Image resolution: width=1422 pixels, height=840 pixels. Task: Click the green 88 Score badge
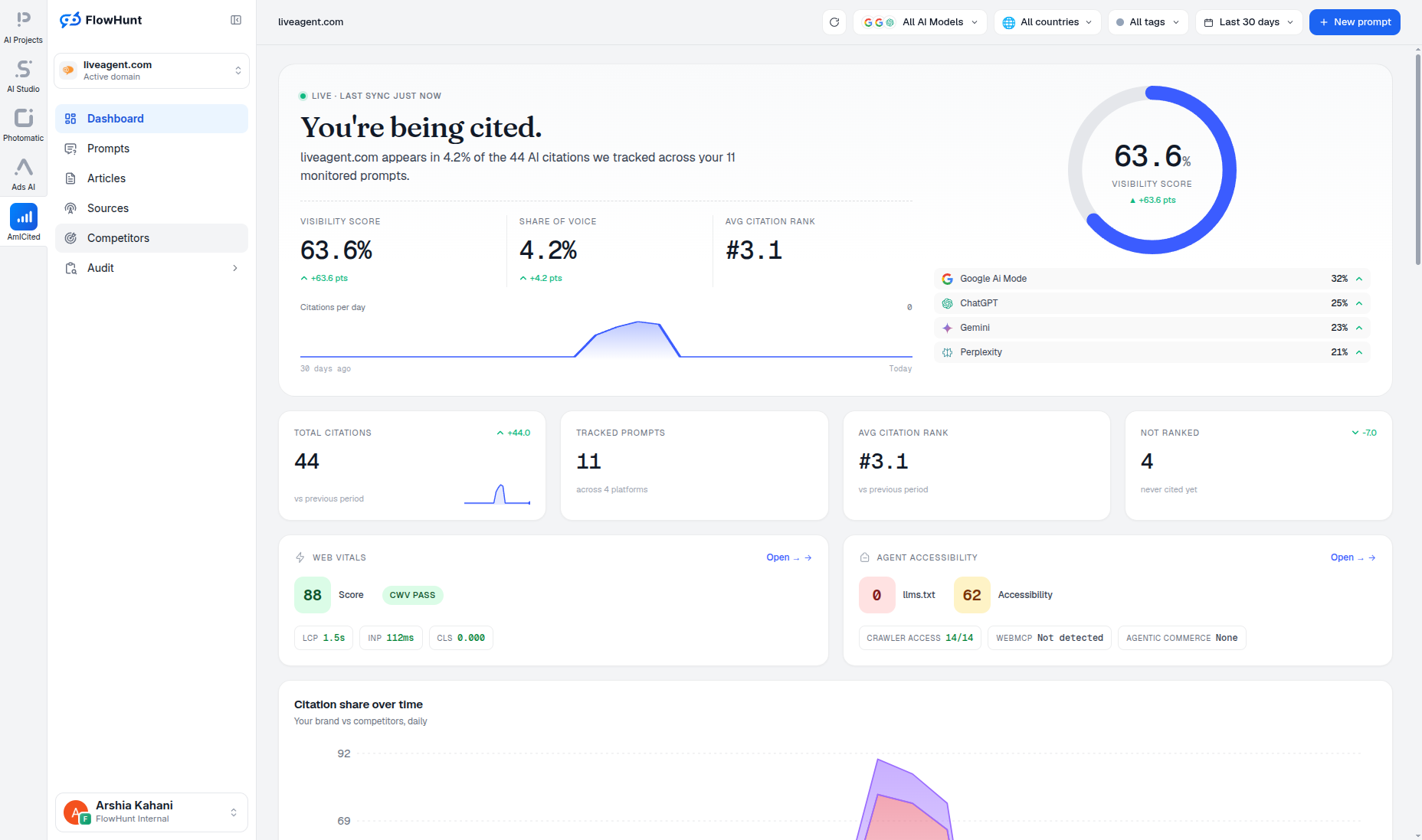313,595
